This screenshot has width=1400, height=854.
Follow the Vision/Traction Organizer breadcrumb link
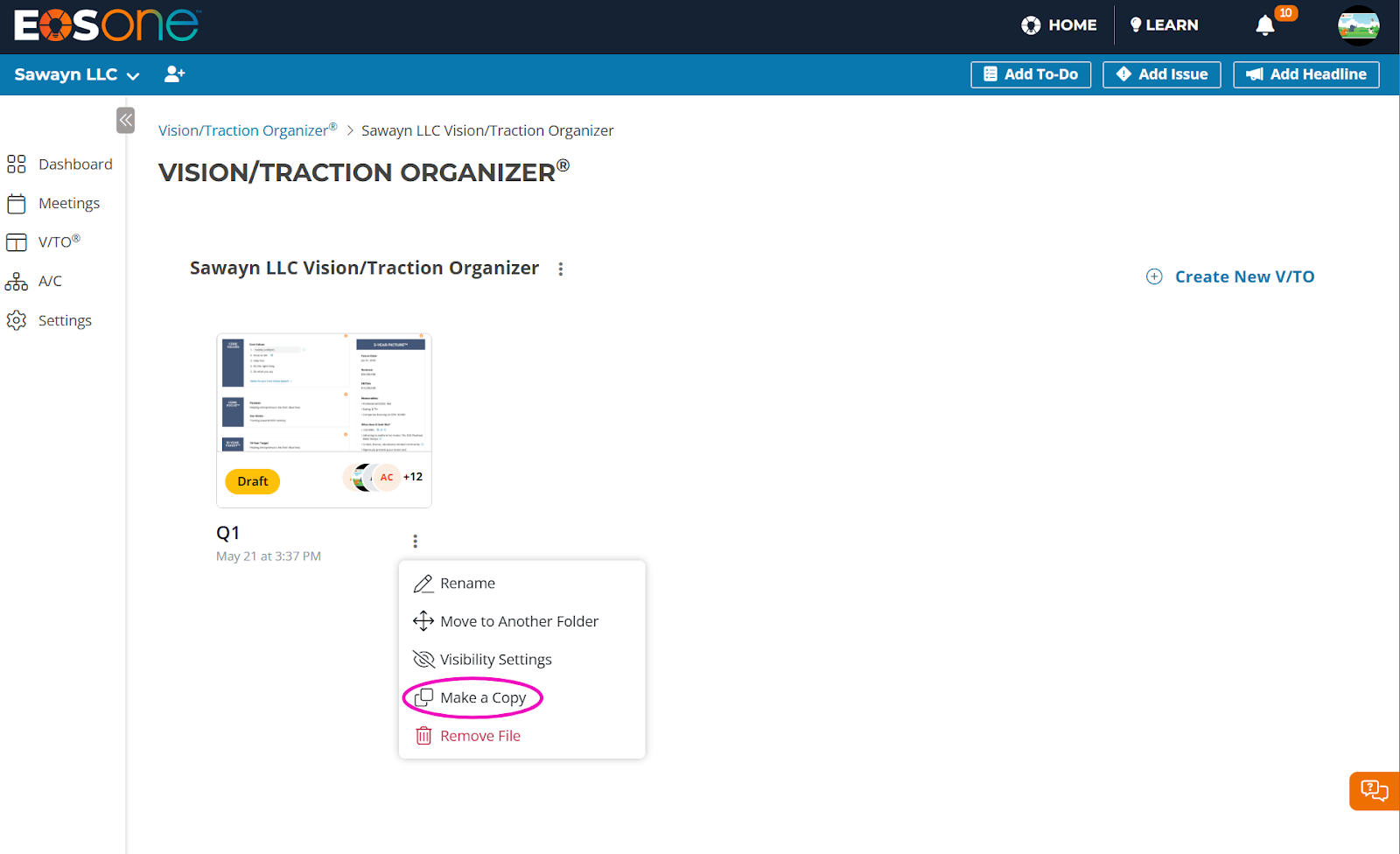247,129
